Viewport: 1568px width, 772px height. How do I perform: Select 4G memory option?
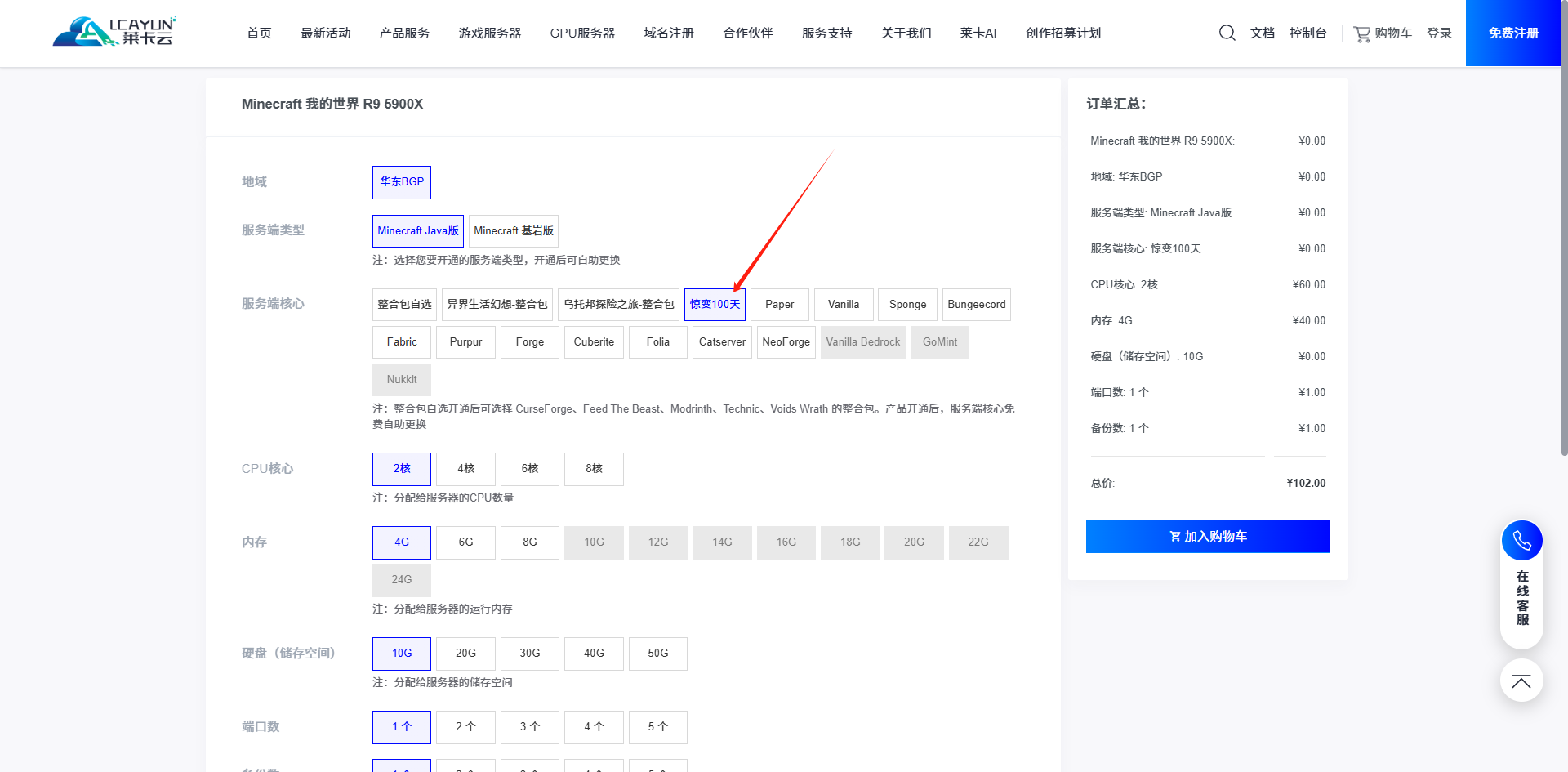coord(402,542)
